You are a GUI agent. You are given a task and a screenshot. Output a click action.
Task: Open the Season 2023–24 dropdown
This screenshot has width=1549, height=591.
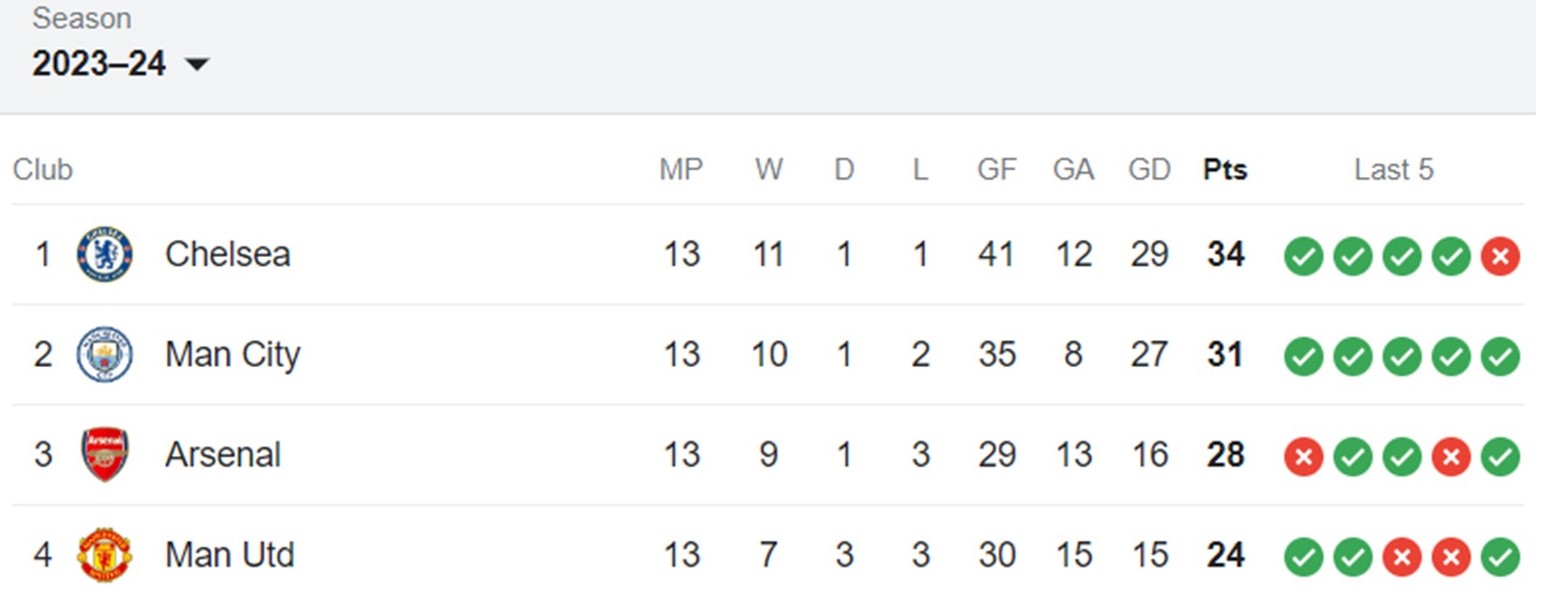tap(121, 64)
